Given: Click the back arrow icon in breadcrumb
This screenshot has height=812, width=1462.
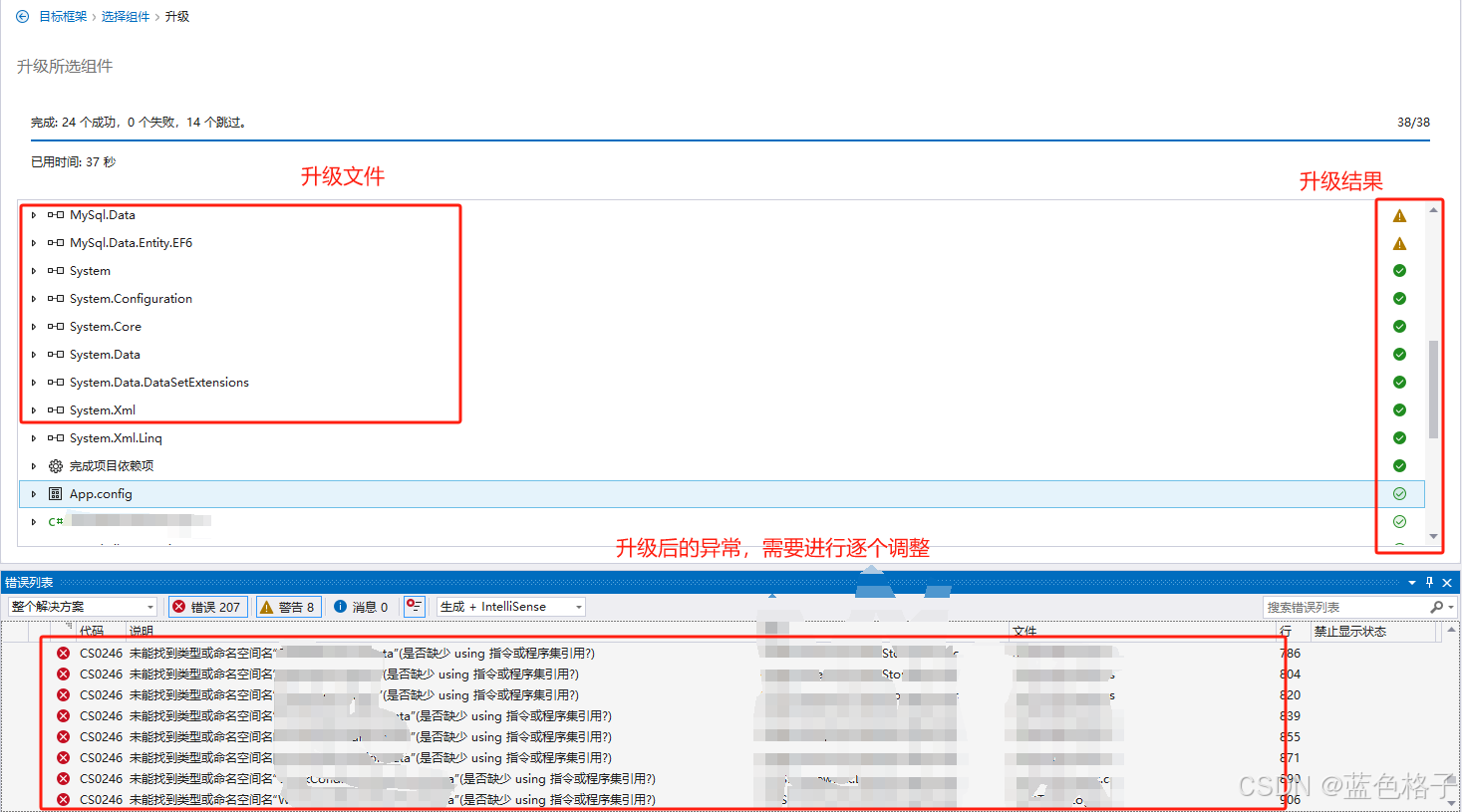Looking at the screenshot, I should [x=22, y=17].
